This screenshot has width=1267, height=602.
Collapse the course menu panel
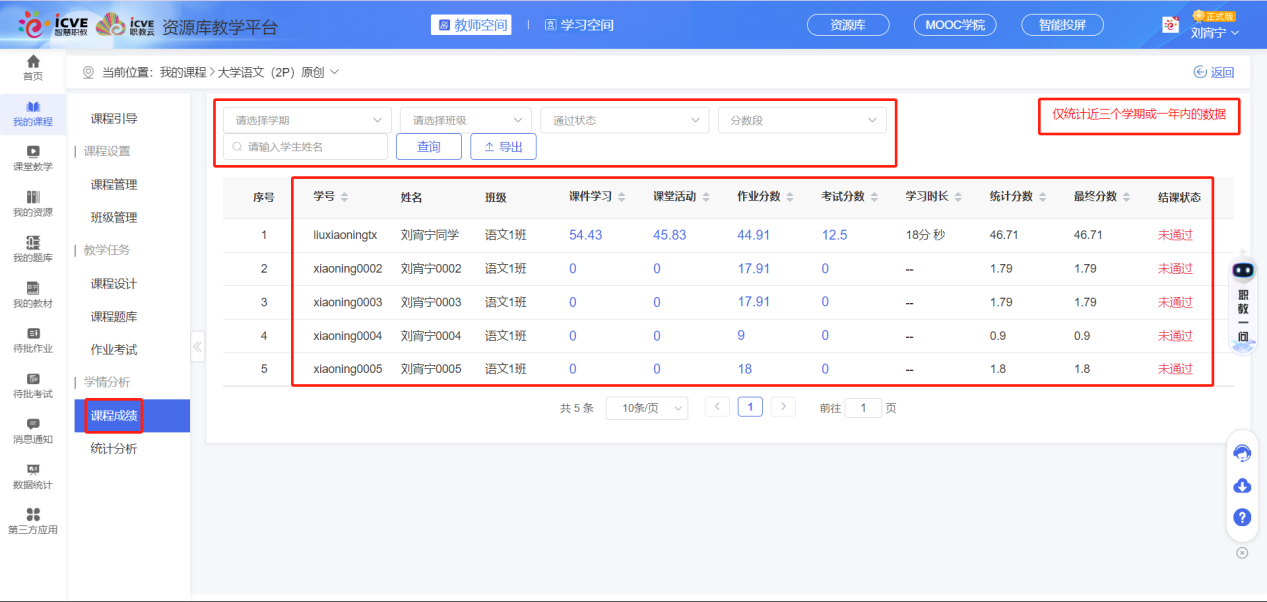[x=197, y=347]
